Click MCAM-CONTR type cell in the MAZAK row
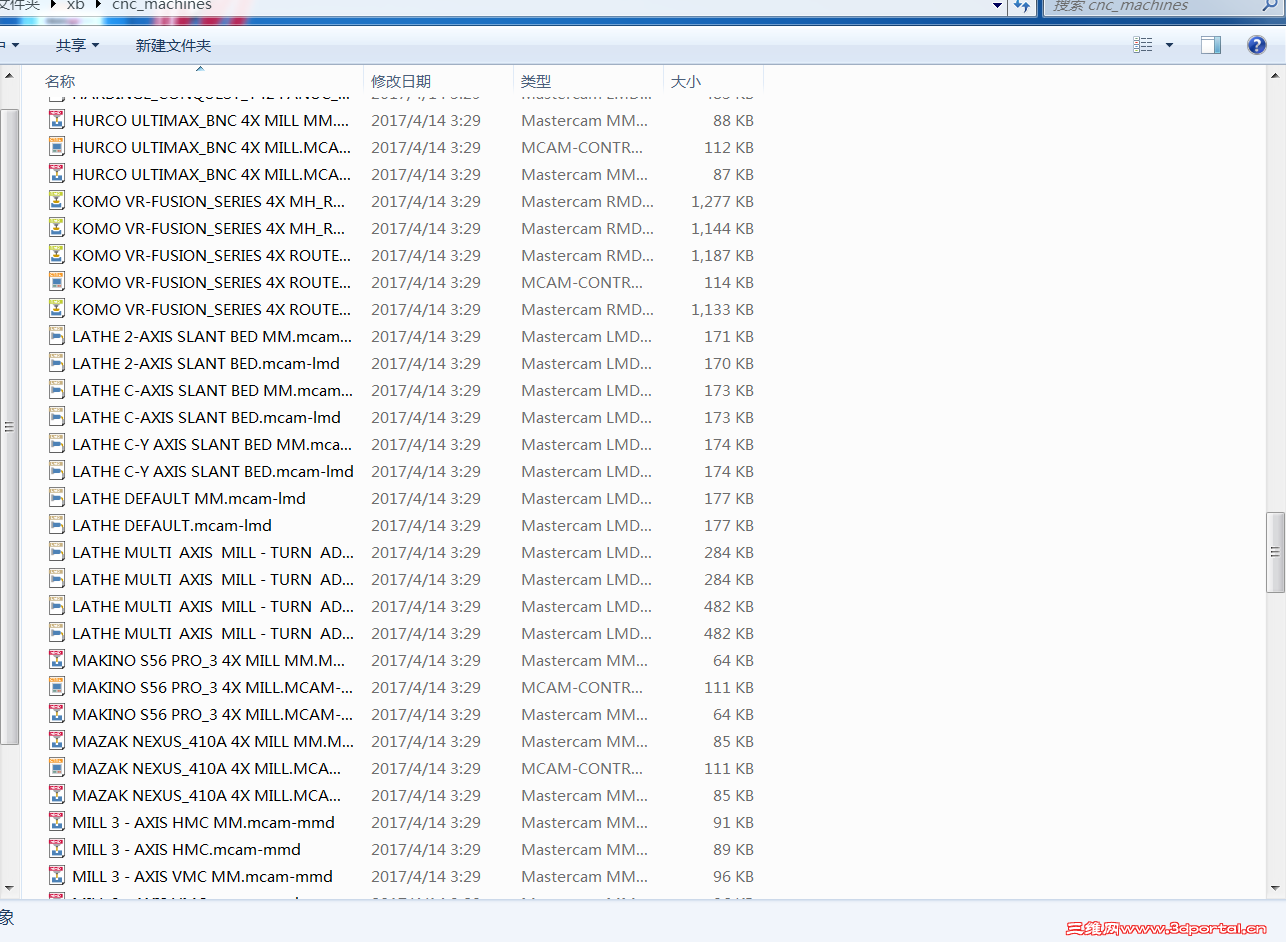 pyautogui.click(x=583, y=768)
